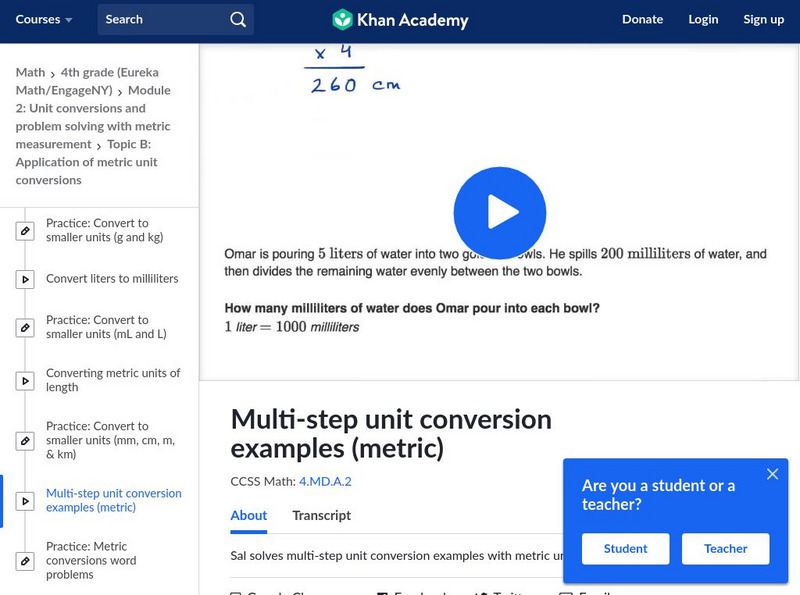Choose Teacher in the popup
Screen dimensions: 800x595
725,548
